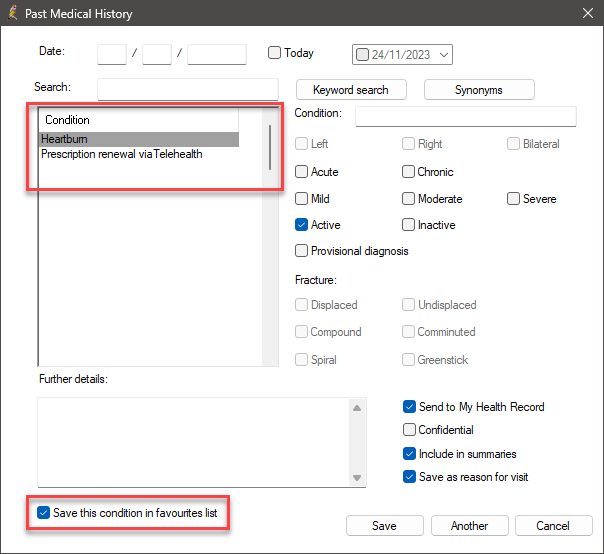Click the Keyword search button

click(x=351, y=90)
